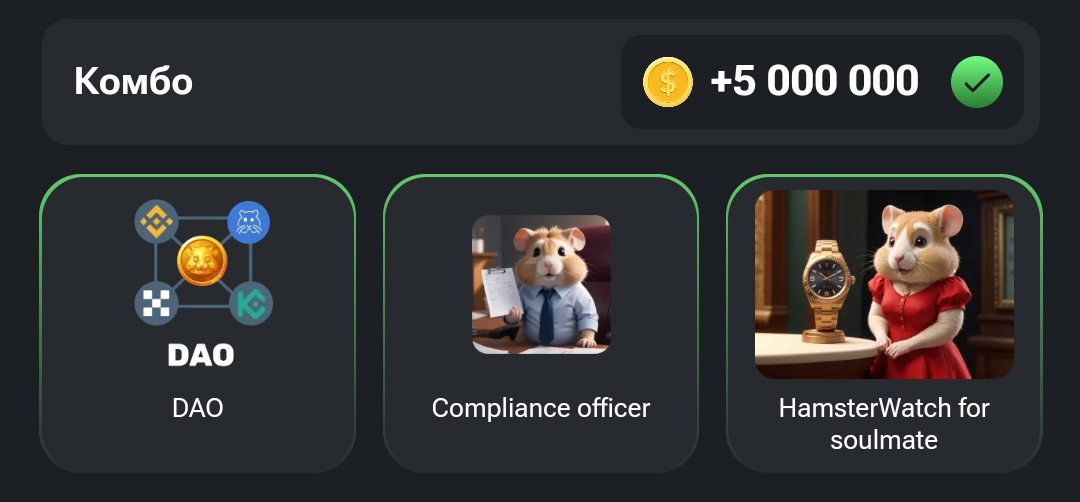Viewport: 1080px width, 502px height.
Task: Click the KuCoin green logo icon
Action: tap(251, 303)
